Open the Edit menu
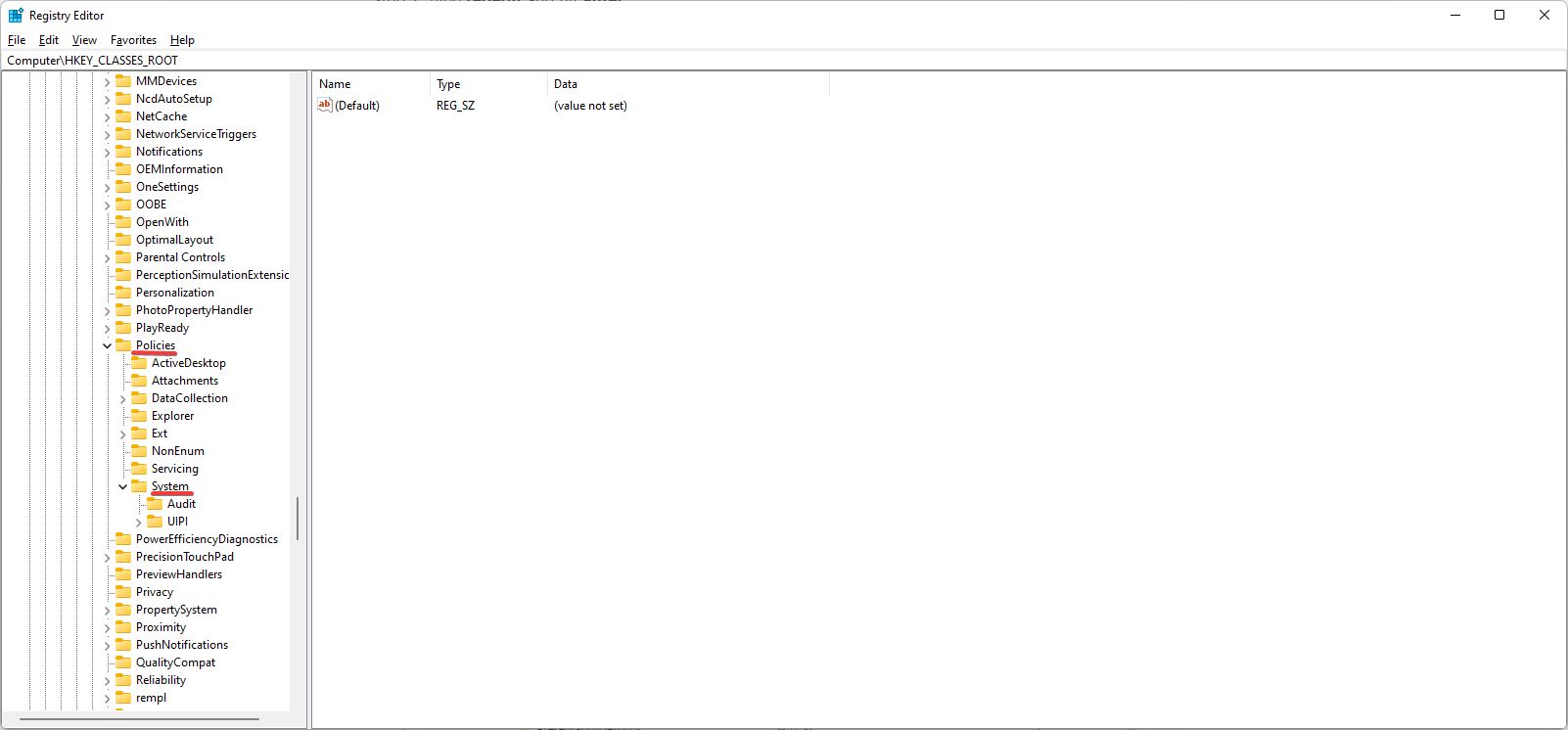1568x730 pixels. [x=49, y=40]
